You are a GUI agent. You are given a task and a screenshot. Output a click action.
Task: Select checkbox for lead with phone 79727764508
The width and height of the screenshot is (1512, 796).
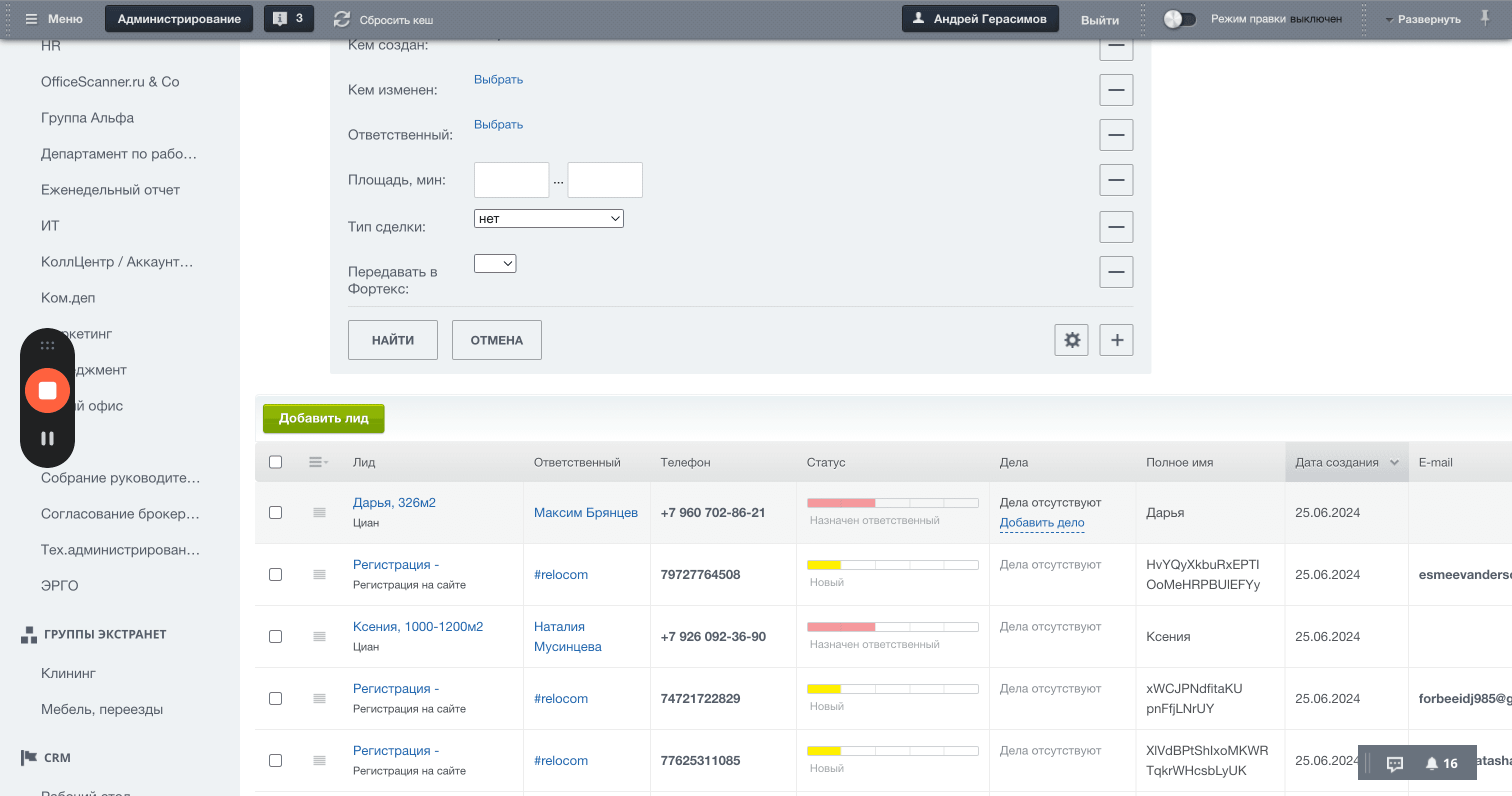tap(275, 574)
